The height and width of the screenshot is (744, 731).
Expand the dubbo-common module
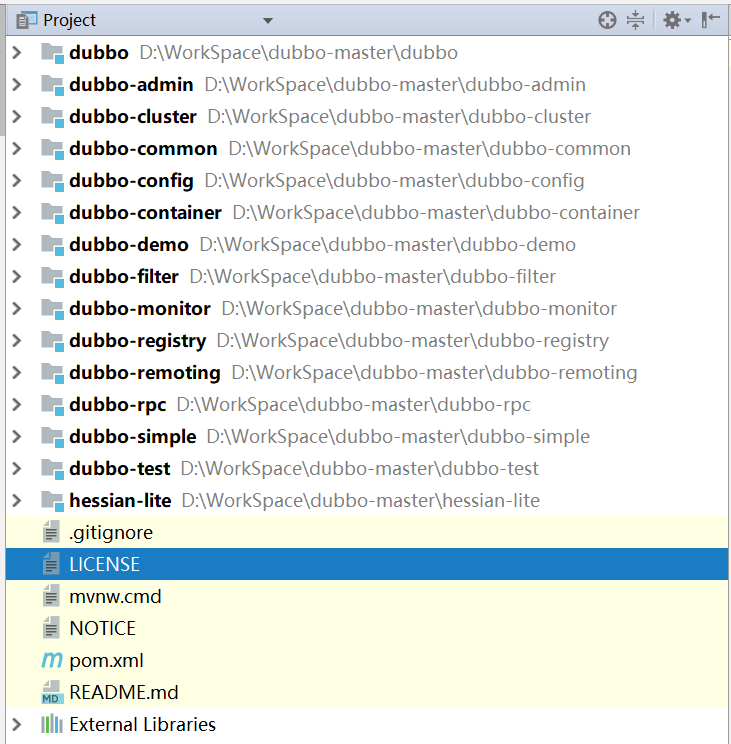tap(17, 149)
